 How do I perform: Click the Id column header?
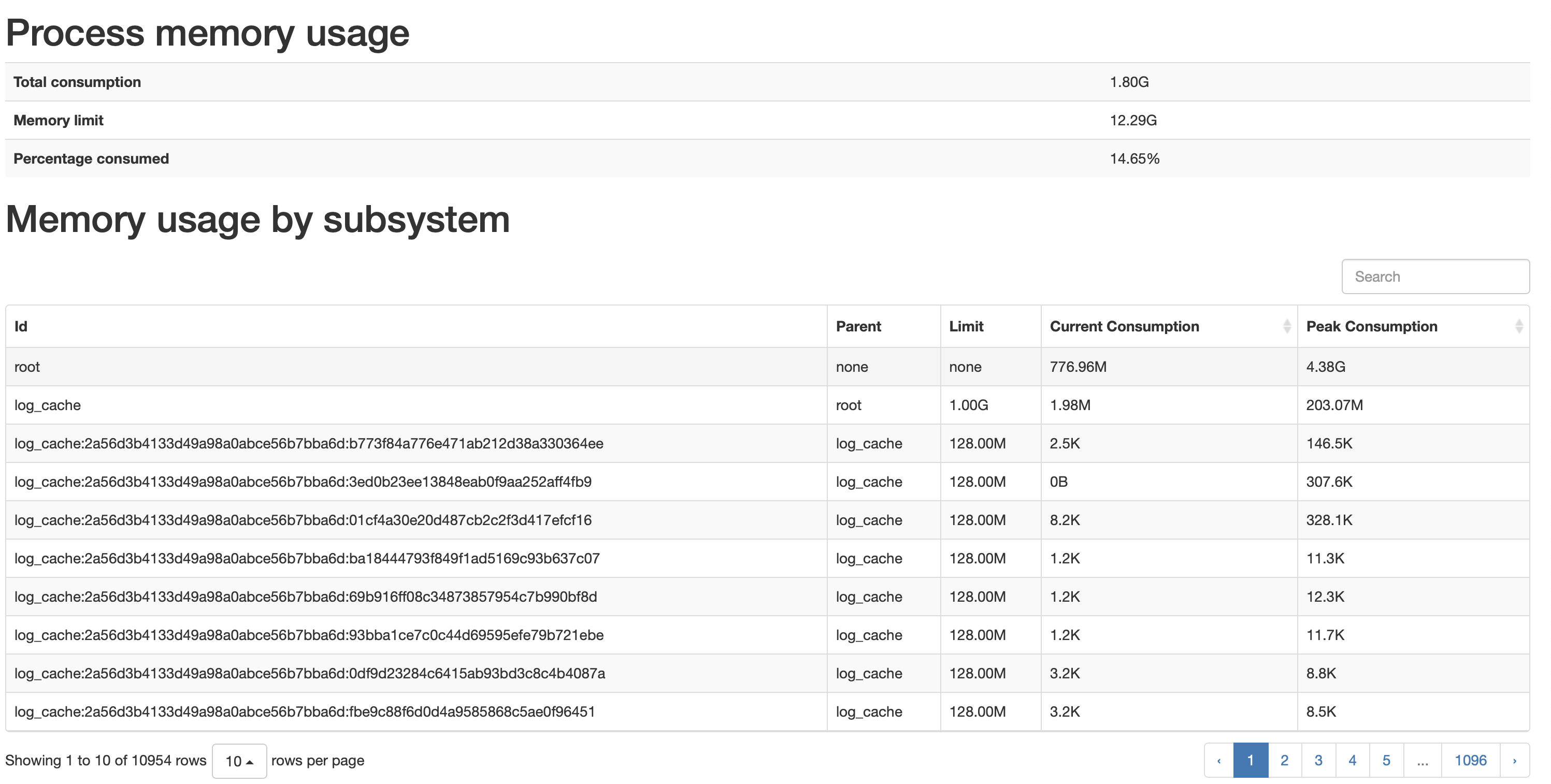point(21,326)
